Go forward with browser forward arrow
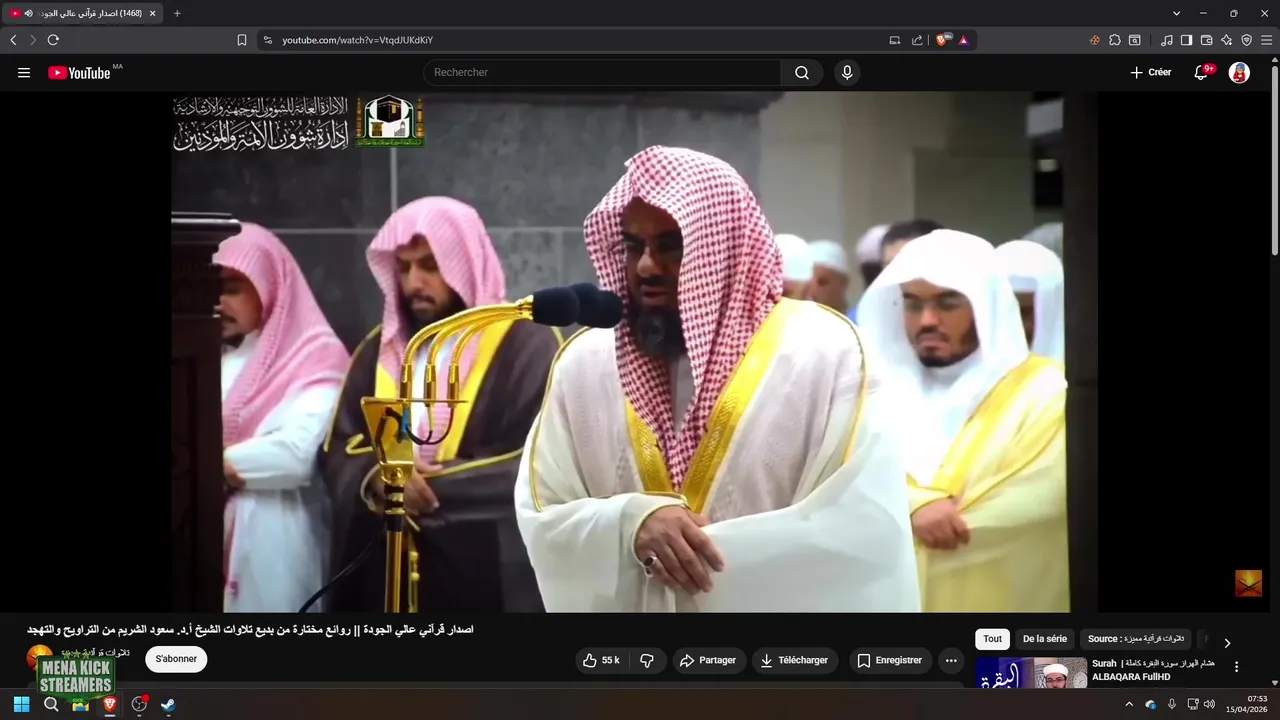This screenshot has width=1280, height=720. (x=33, y=40)
